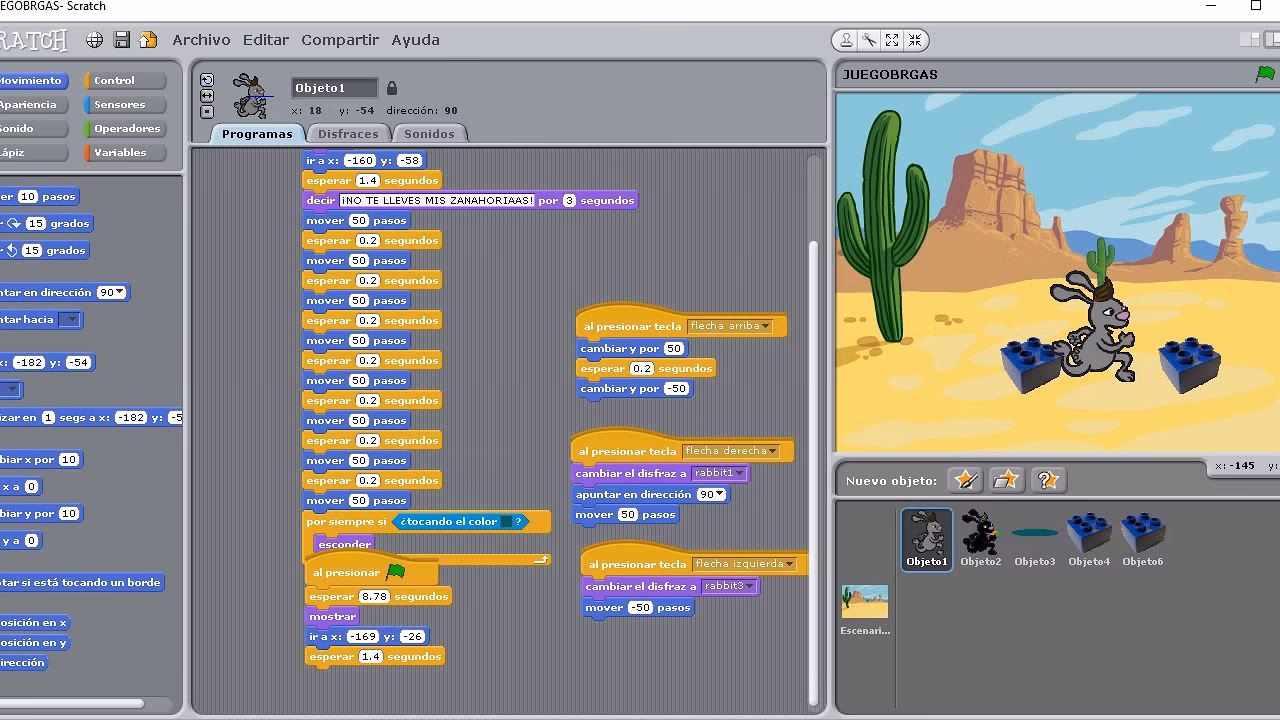
Task: Click the share project icon next to save
Action: [148, 40]
